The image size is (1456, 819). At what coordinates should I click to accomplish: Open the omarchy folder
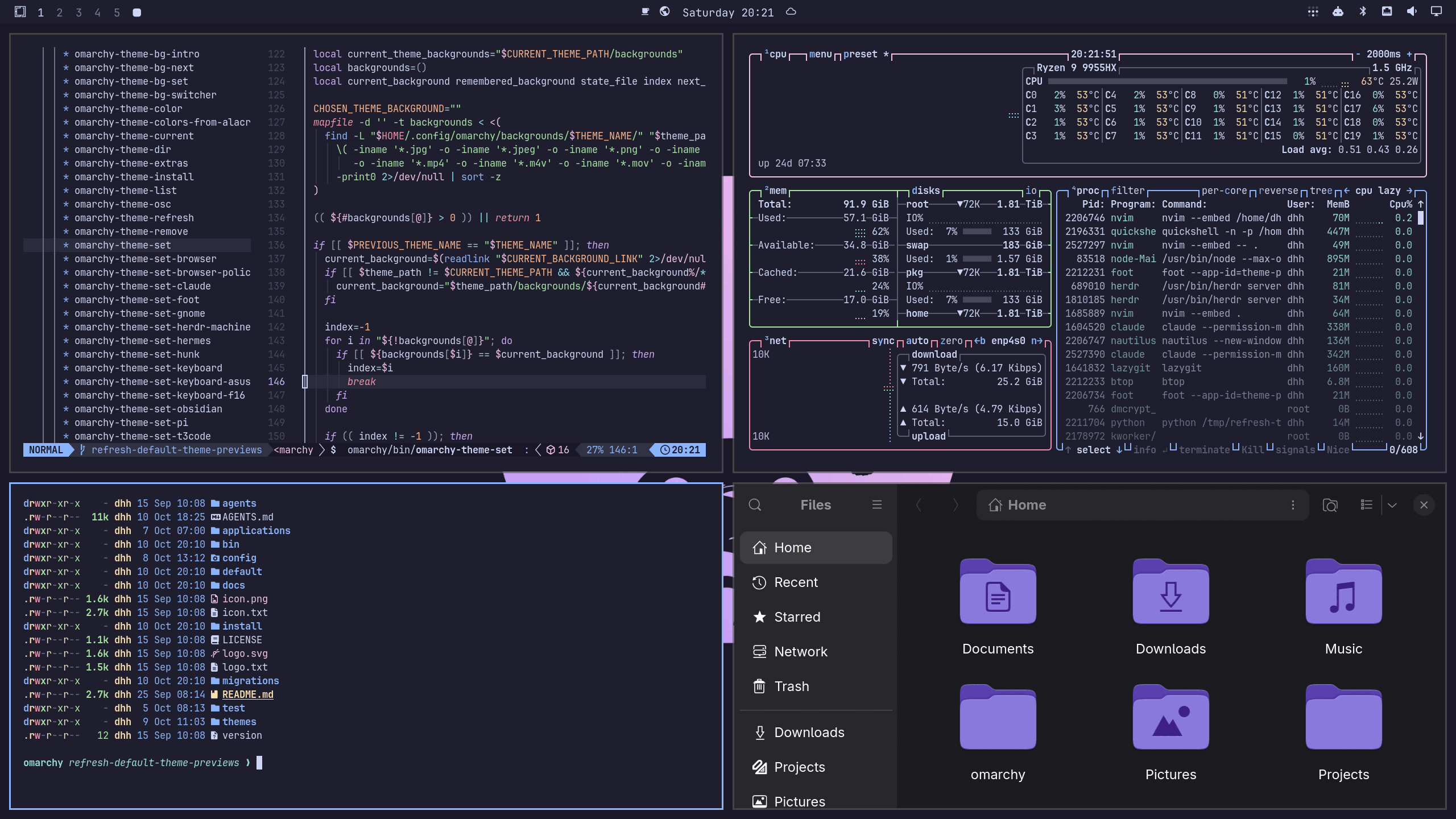(x=998, y=733)
